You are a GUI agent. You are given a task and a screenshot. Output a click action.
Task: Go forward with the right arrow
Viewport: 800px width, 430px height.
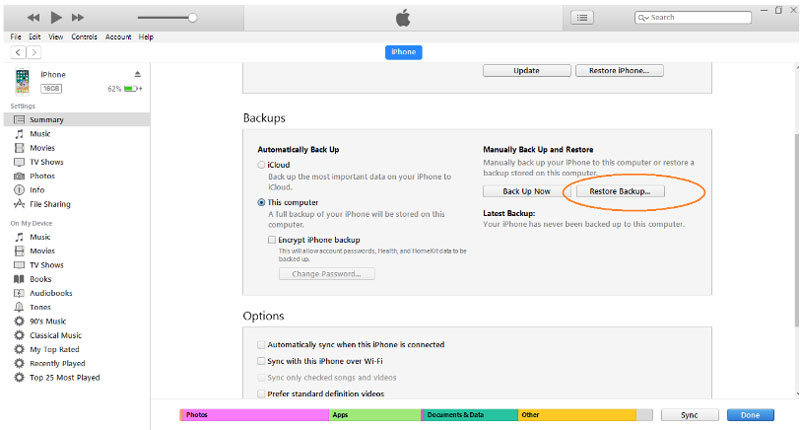click(34, 52)
